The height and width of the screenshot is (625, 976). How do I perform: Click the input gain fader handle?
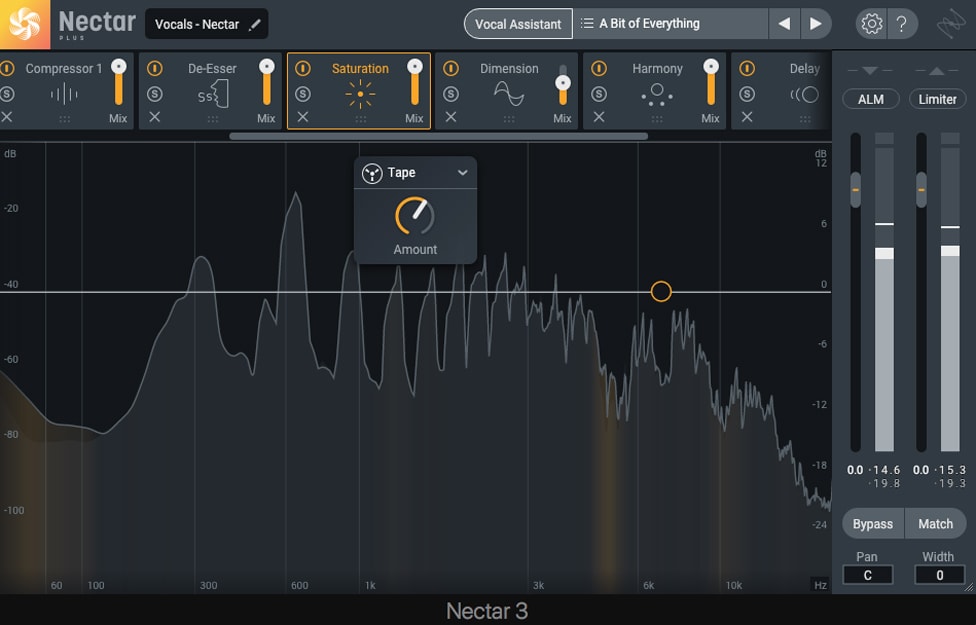(x=855, y=190)
